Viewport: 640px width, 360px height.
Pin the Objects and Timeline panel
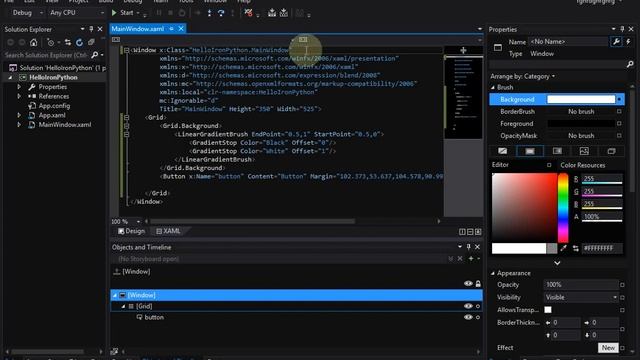pos(469,247)
